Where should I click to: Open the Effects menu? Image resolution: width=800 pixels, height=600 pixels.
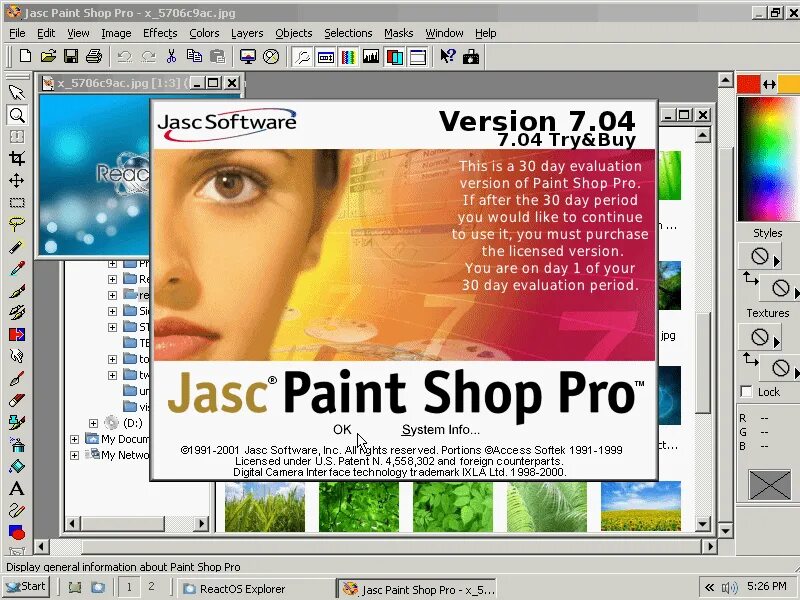[160, 33]
